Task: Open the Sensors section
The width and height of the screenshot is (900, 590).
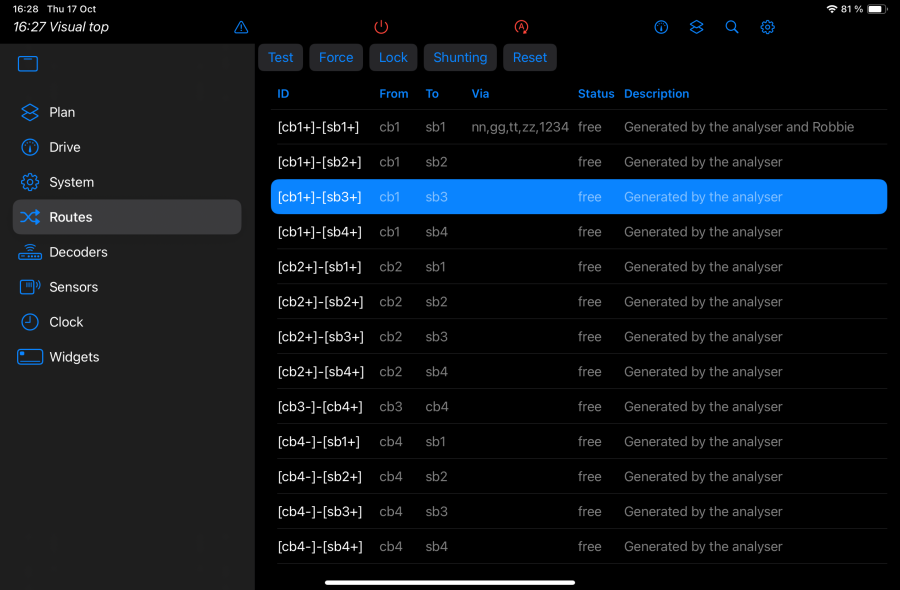Action: tap(73, 287)
